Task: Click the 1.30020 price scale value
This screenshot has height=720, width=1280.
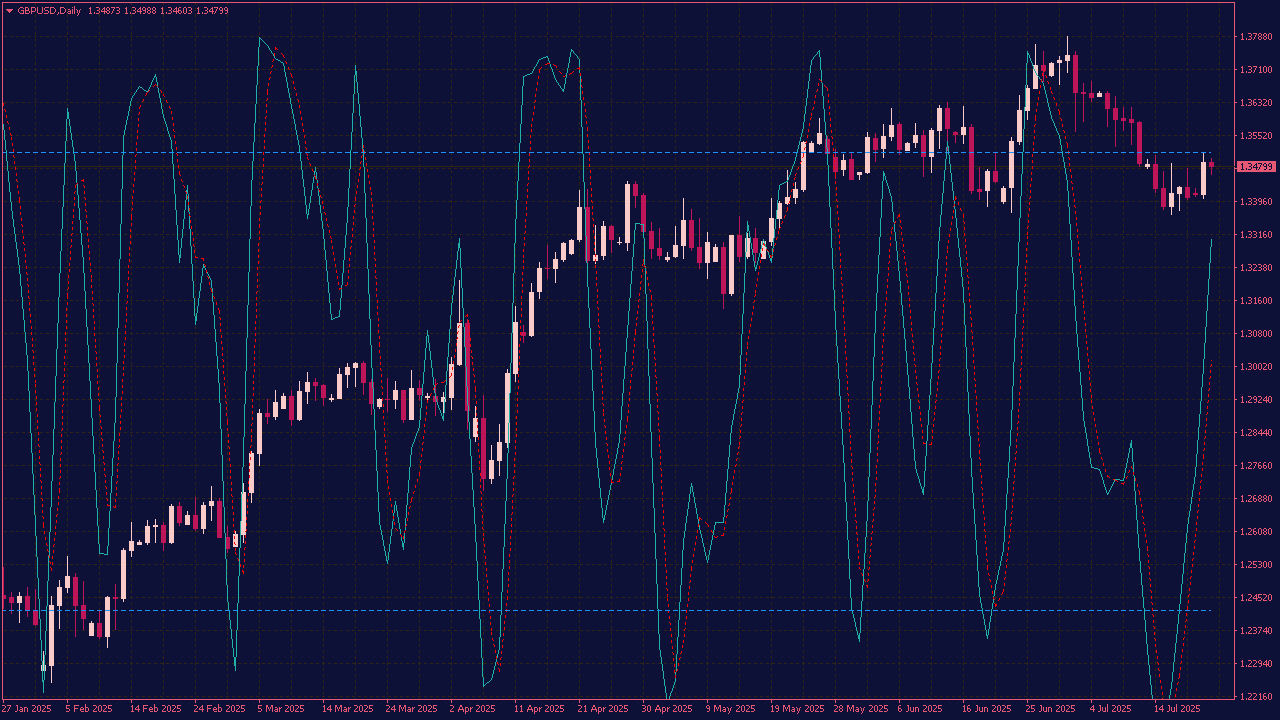Action: (x=1254, y=367)
